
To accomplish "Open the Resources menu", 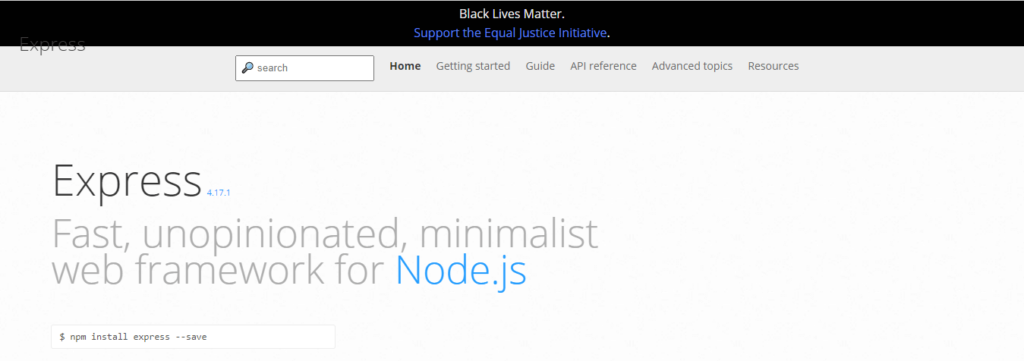I will [x=773, y=66].
